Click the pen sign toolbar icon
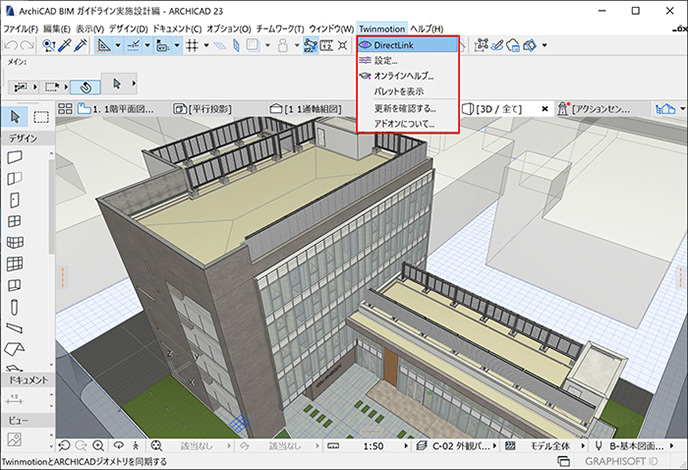Viewport: 688px width, 470px height. pos(498,45)
